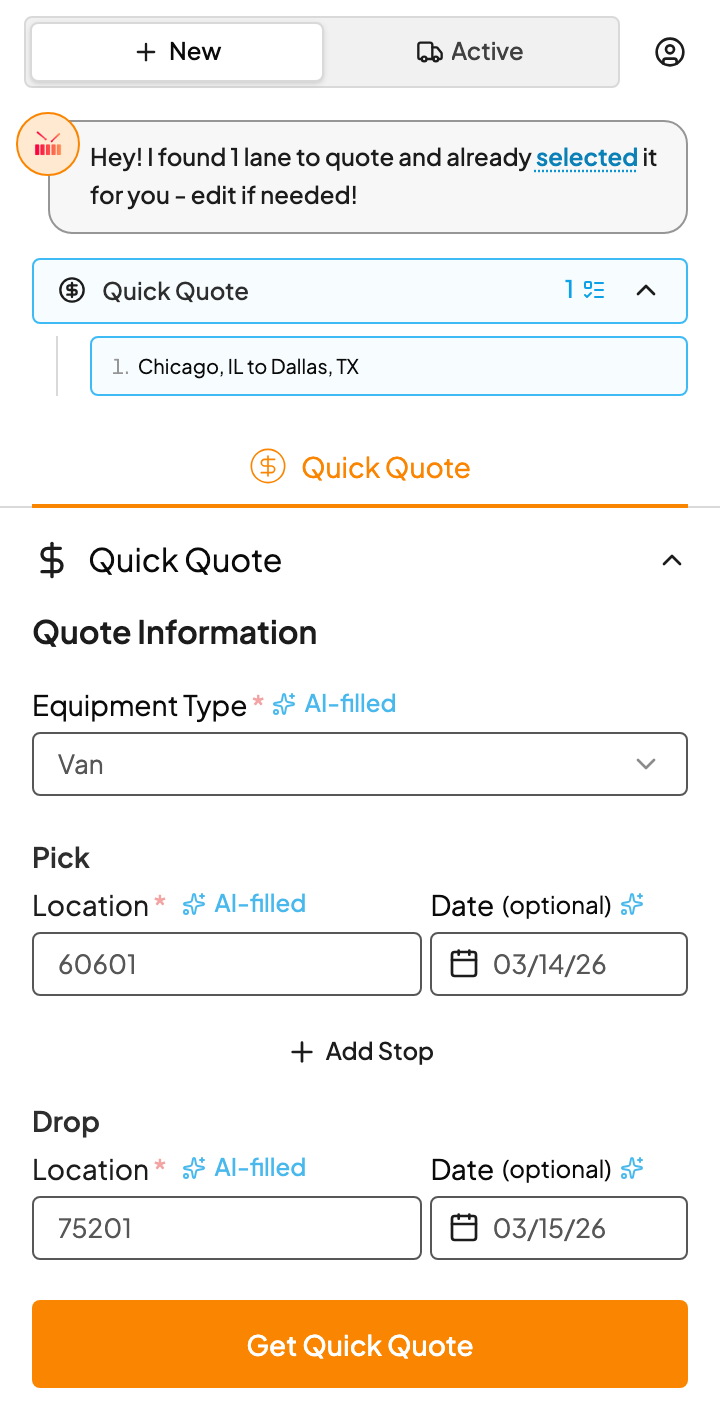Click the sparkle icon next to Pick Date label
Viewport: 720px width, 1404px height.
[632, 905]
